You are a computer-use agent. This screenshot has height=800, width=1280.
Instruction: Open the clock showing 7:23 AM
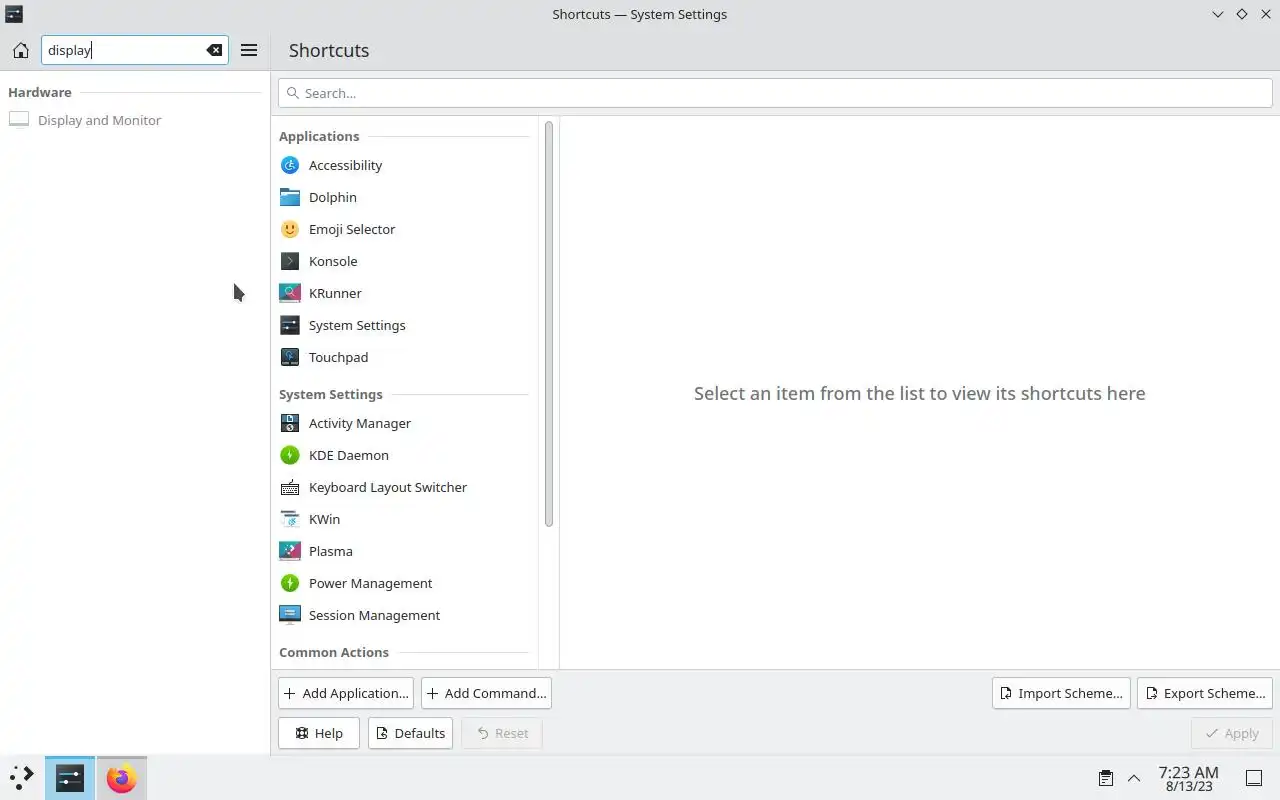click(1189, 778)
